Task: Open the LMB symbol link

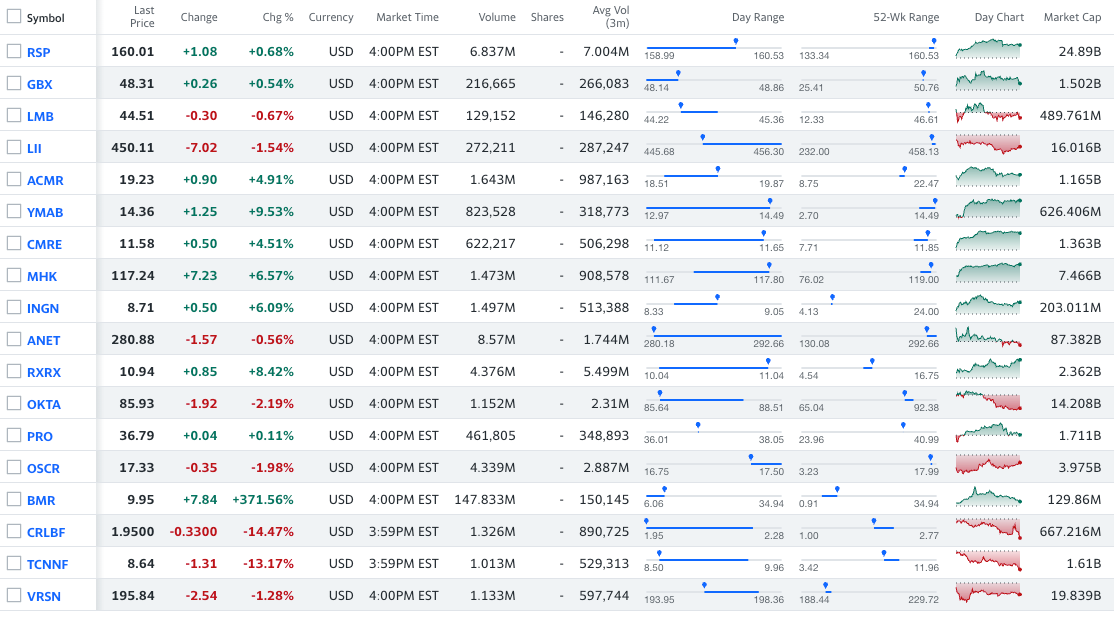Action: point(40,117)
